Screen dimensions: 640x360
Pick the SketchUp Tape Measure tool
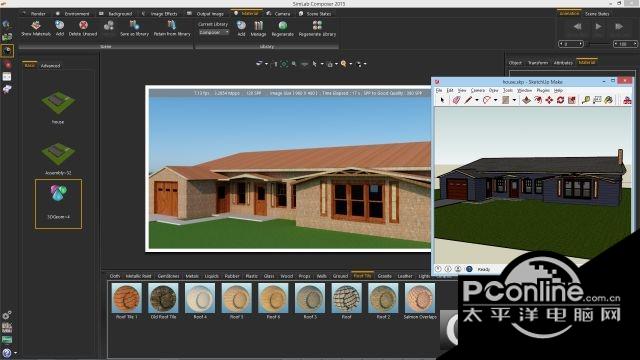pyautogui.click(x=586, y=100)
